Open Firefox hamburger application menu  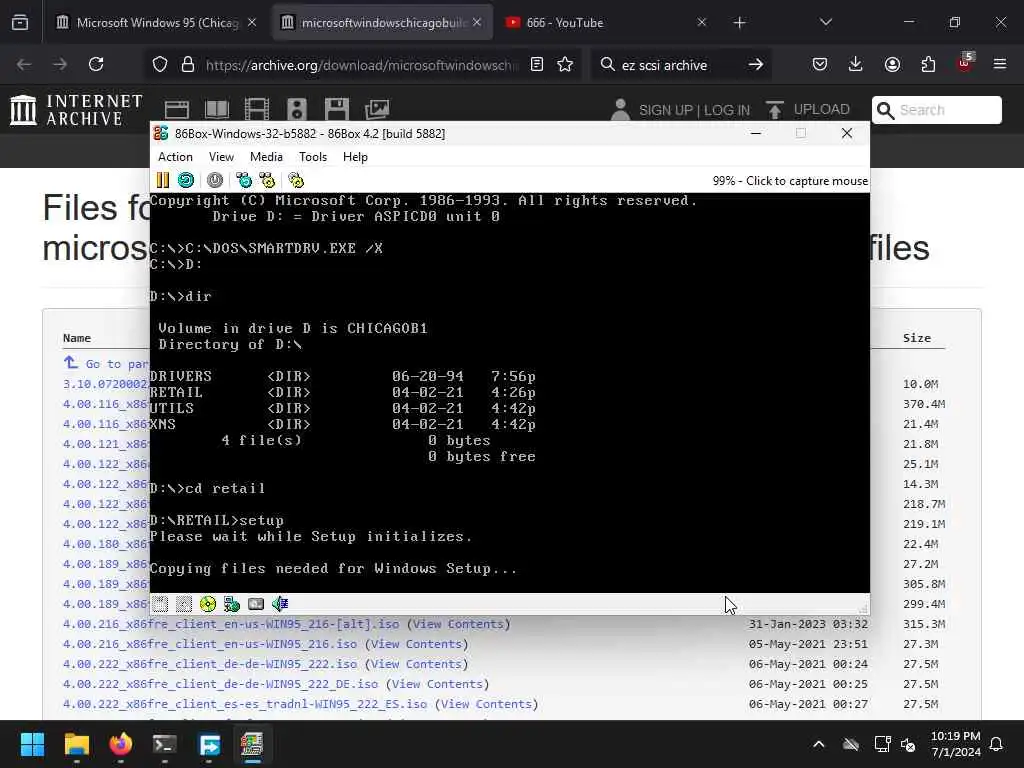click(1000, 64)
